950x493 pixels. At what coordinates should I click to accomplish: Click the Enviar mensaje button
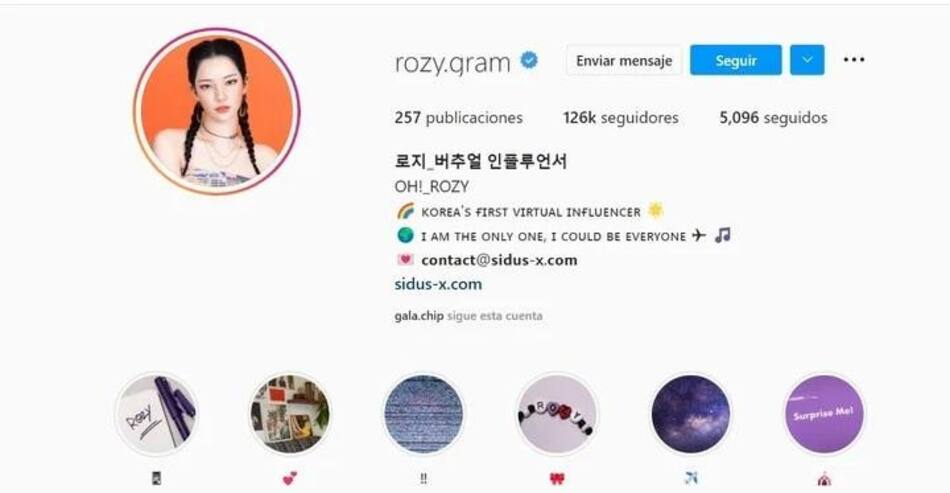point(624,61)
